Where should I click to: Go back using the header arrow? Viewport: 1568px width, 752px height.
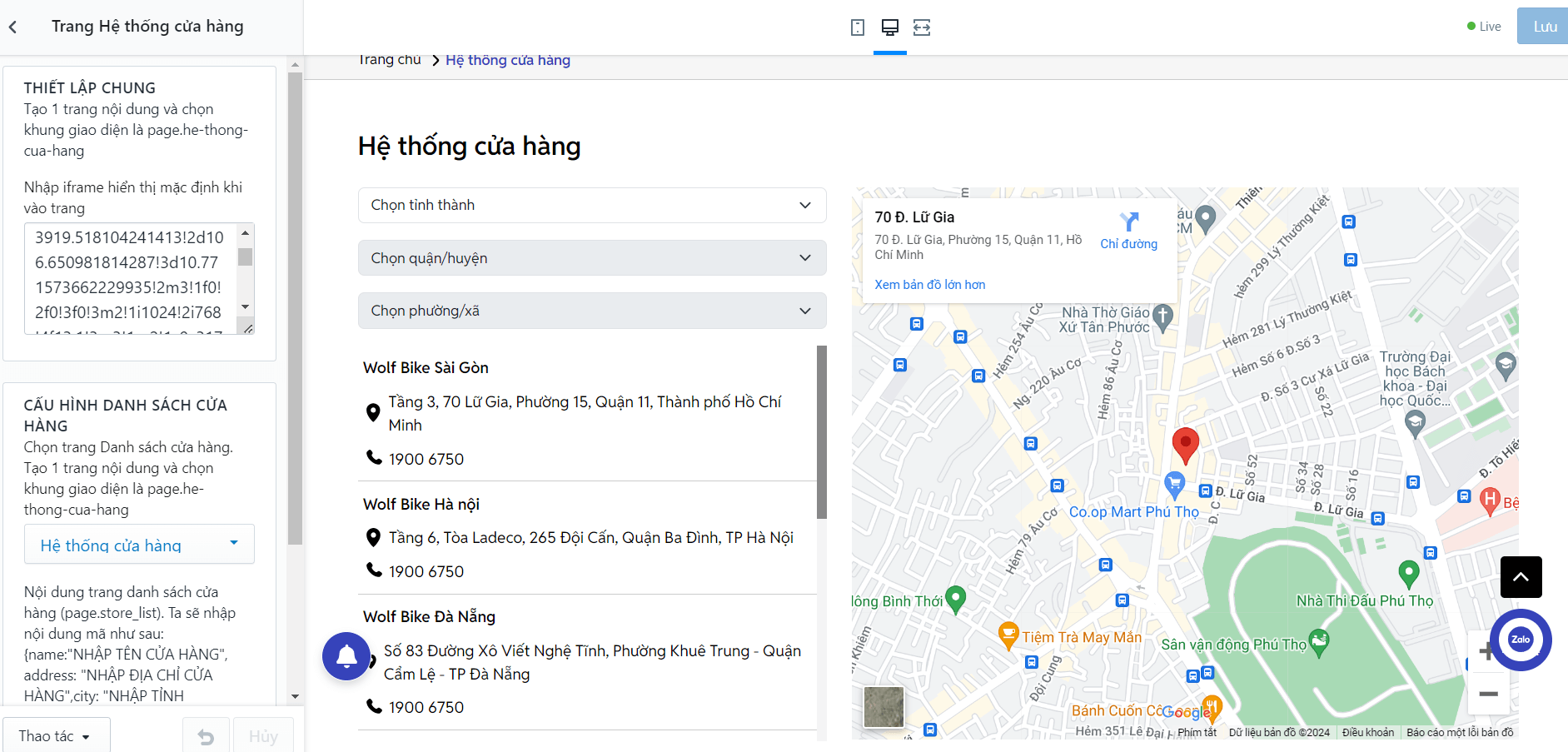[13, 27]
